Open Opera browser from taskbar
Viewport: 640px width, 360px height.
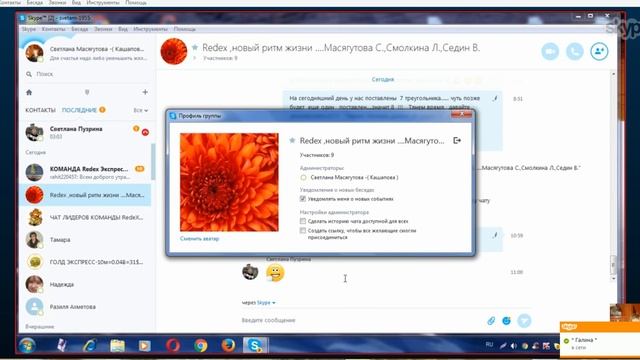point(173,346)
